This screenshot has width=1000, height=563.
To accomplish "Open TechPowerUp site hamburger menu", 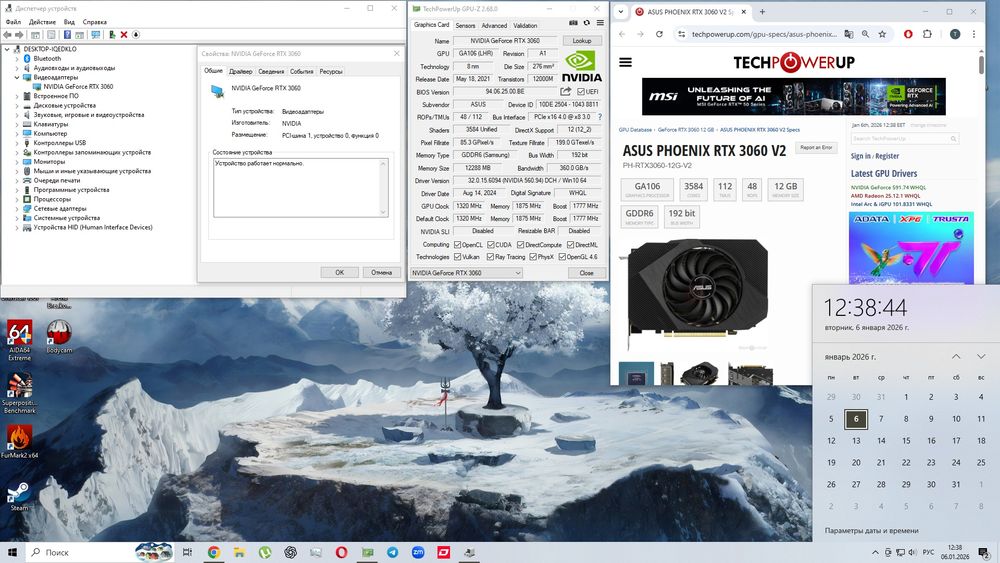I will coord(626,62).
